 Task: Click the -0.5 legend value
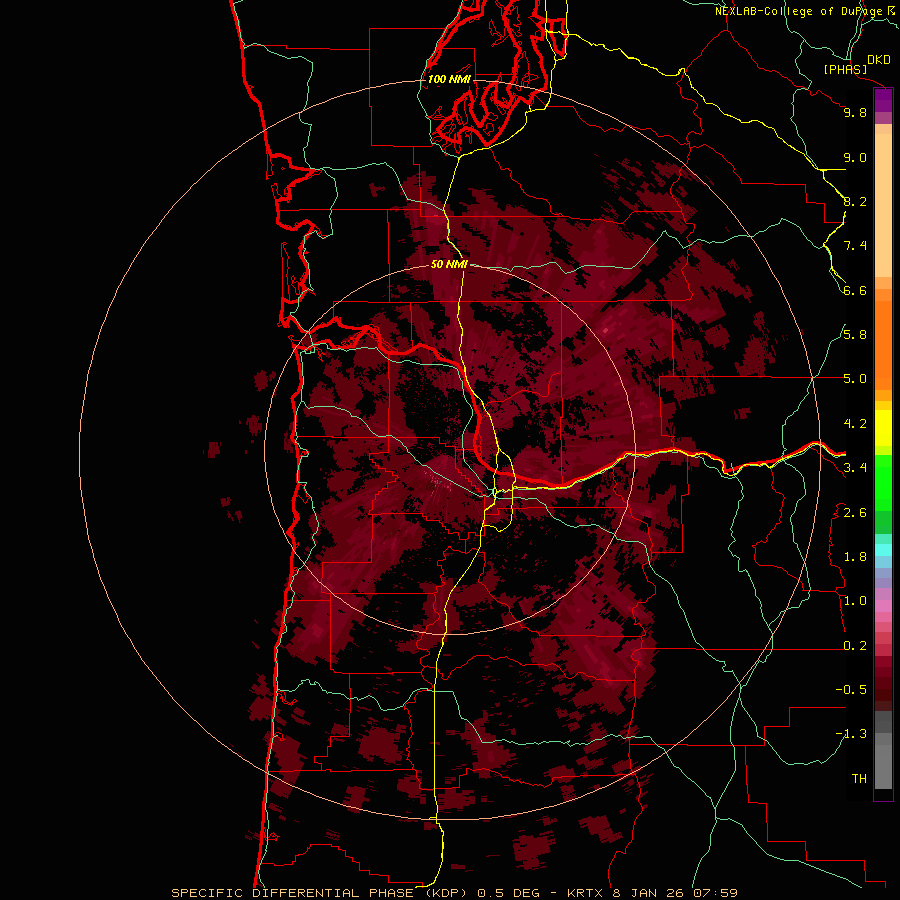[x=851, y=690]
